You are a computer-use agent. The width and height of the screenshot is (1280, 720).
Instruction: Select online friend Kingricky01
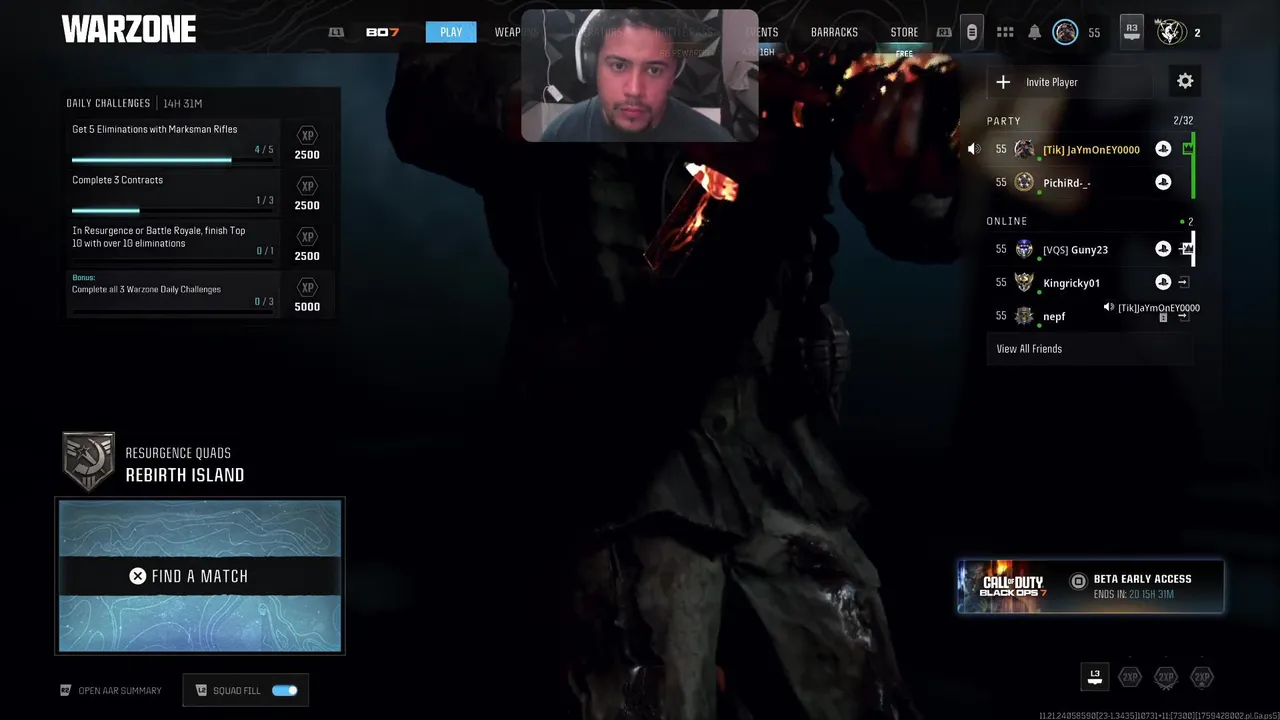tap(1090, 282)
